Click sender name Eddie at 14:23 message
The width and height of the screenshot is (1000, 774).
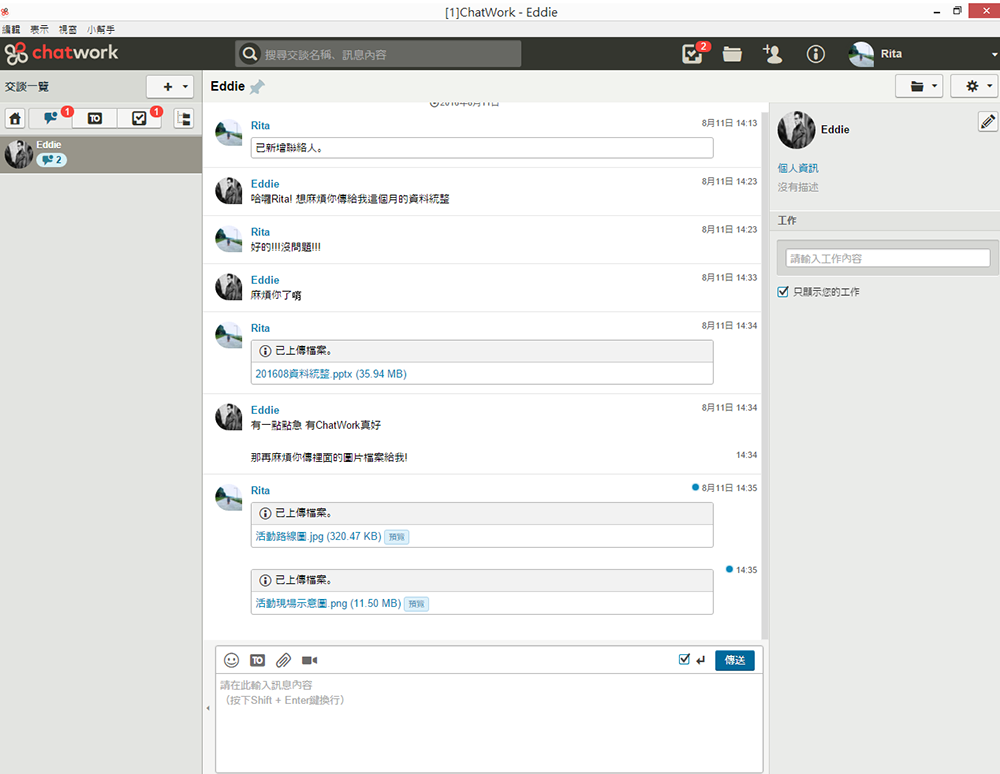coord(265,184)
